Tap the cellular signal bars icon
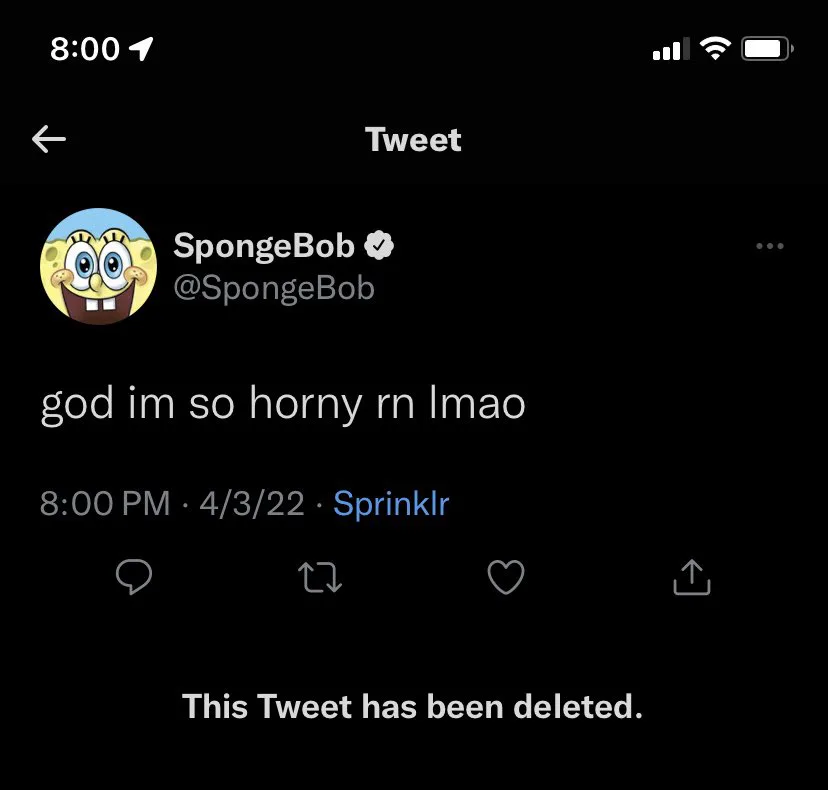 670,47
